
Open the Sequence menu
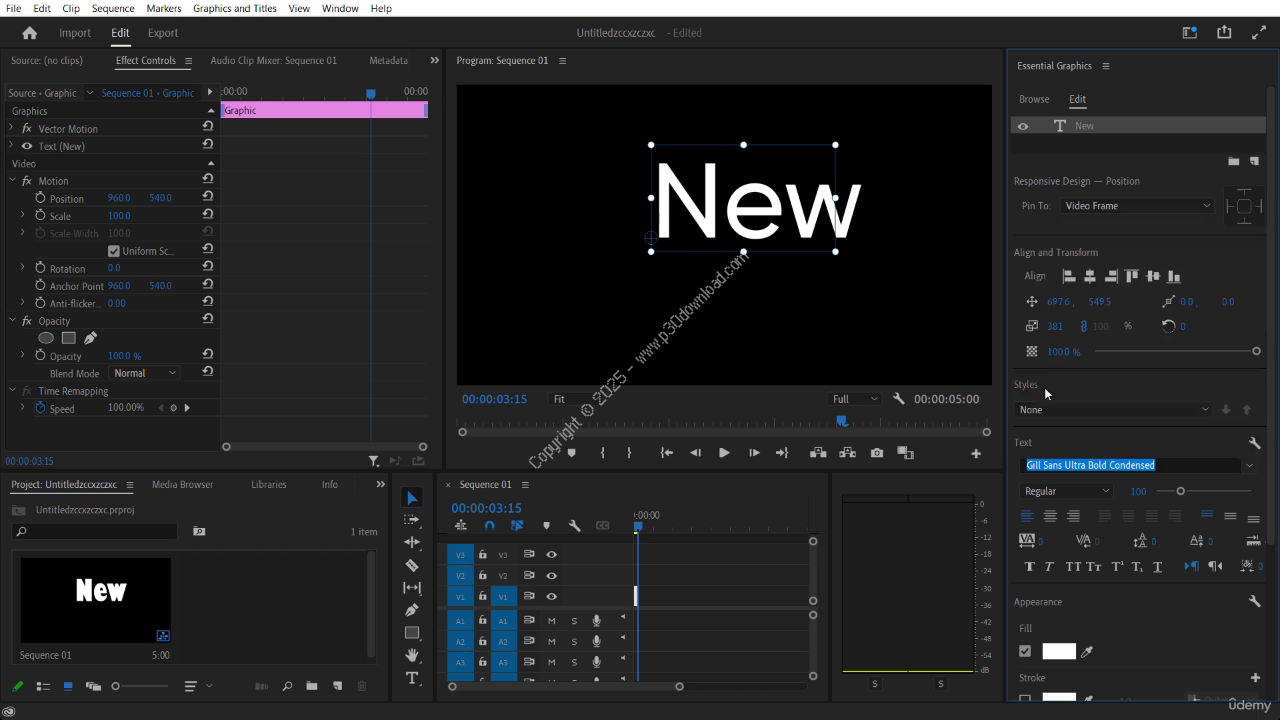[113, 8]
